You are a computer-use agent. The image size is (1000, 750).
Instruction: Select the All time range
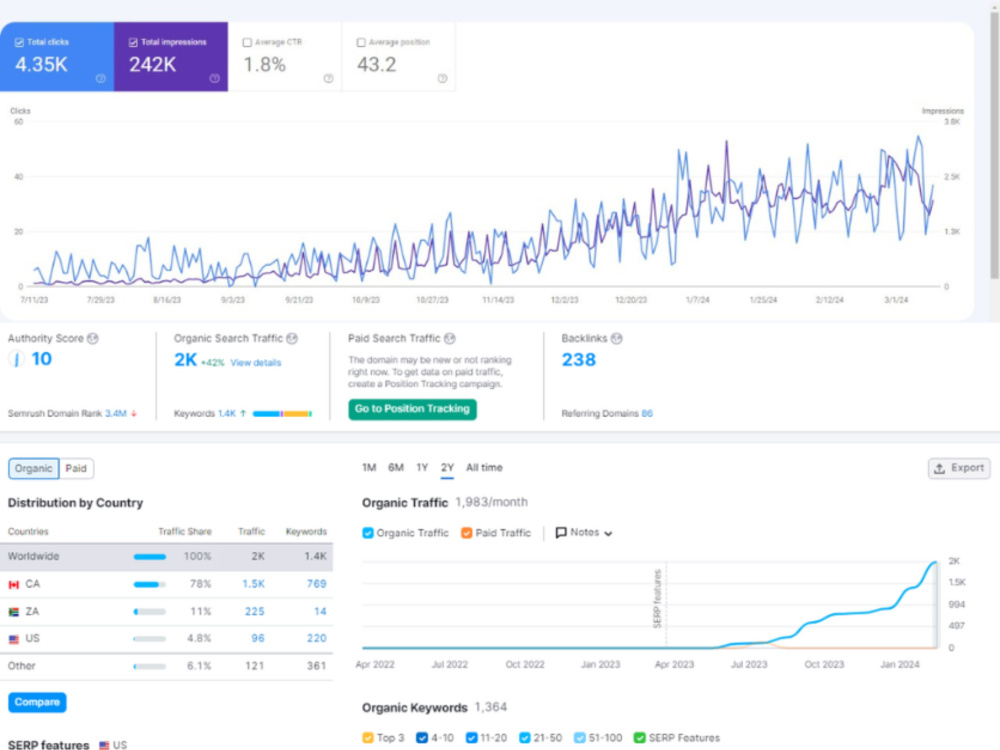click(x=484, y=468)
